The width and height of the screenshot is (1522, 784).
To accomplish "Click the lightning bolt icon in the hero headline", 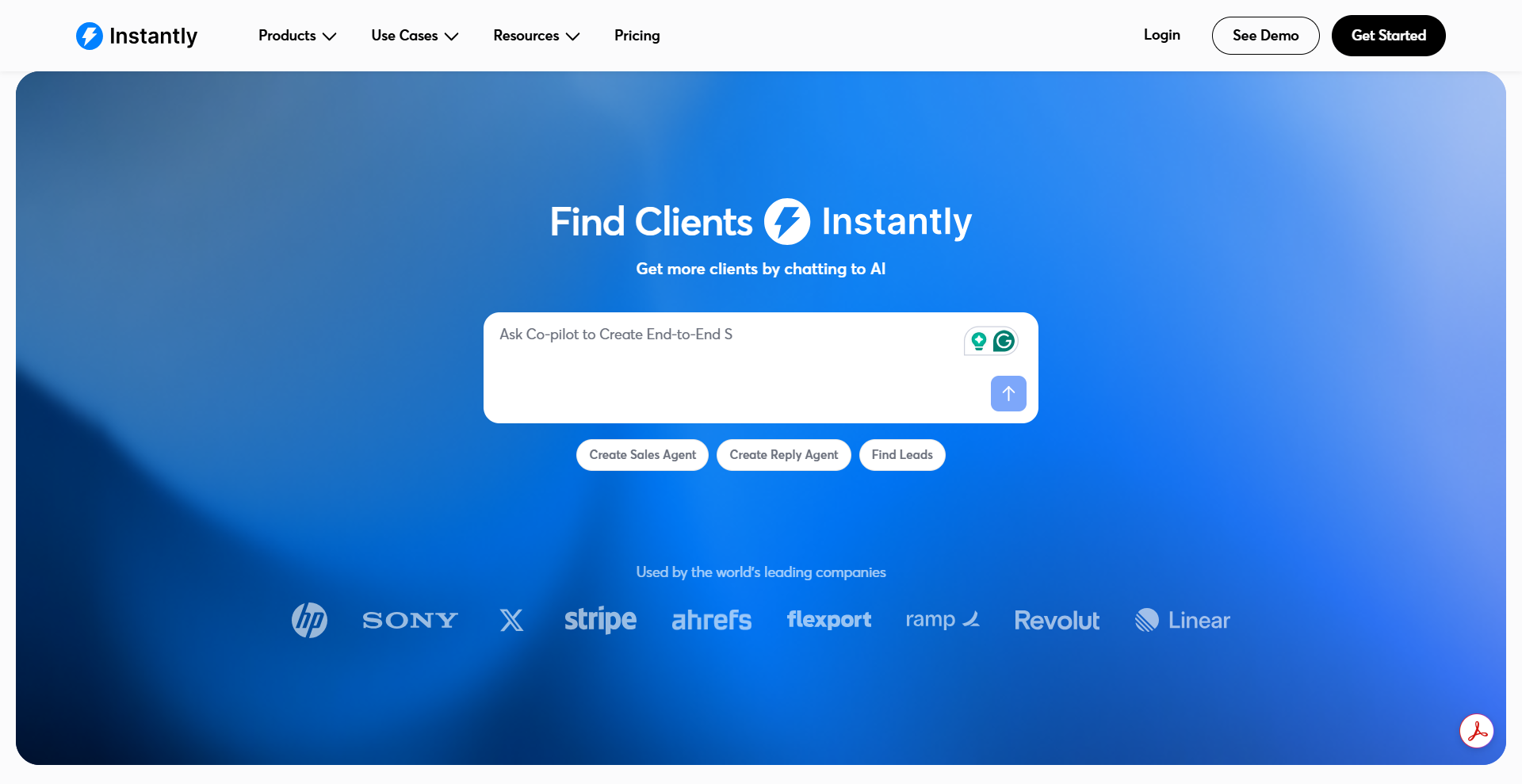I will (x=787, y=221).
